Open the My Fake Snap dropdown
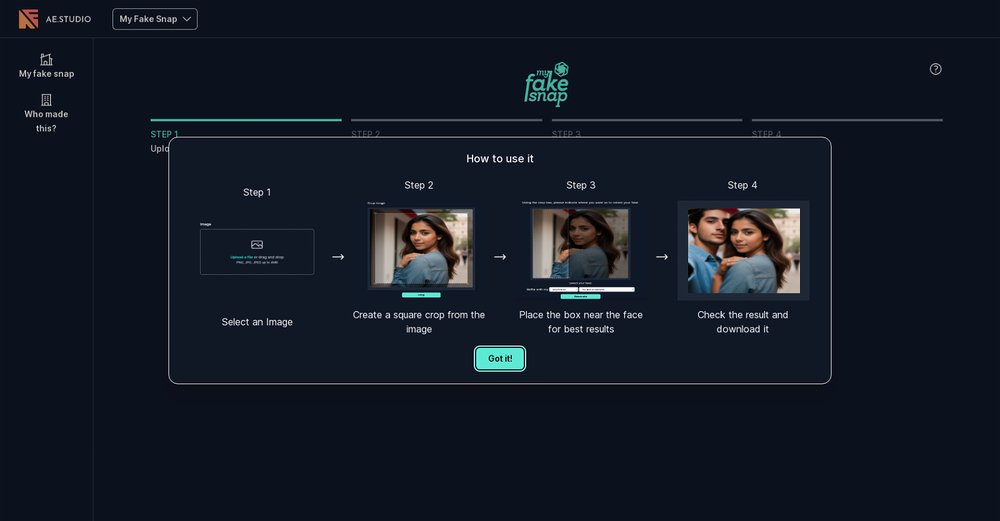Screen dimensions: 1000x521 pos(155,19)
